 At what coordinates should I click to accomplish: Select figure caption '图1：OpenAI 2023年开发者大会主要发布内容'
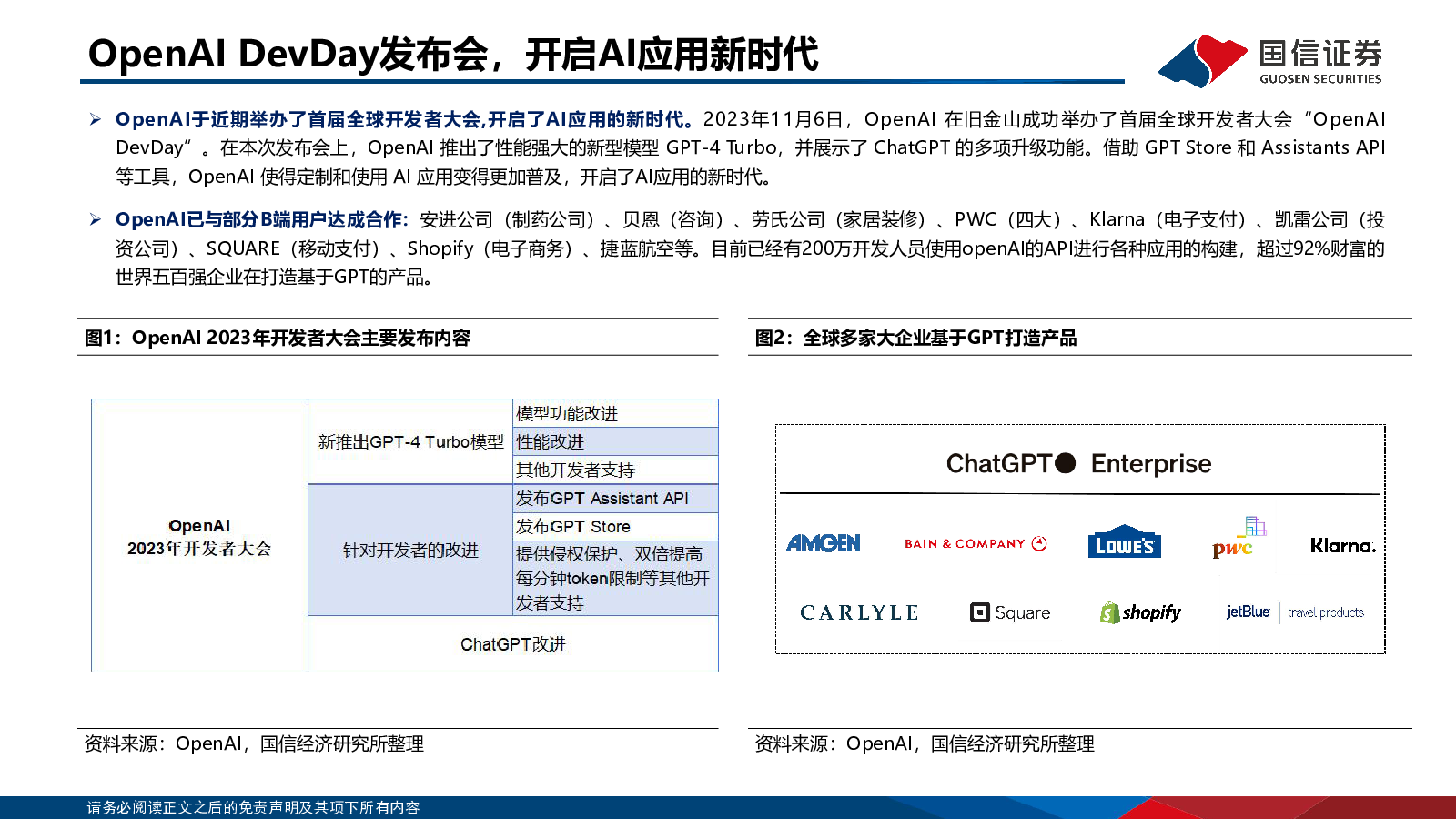tap(278, 338)
